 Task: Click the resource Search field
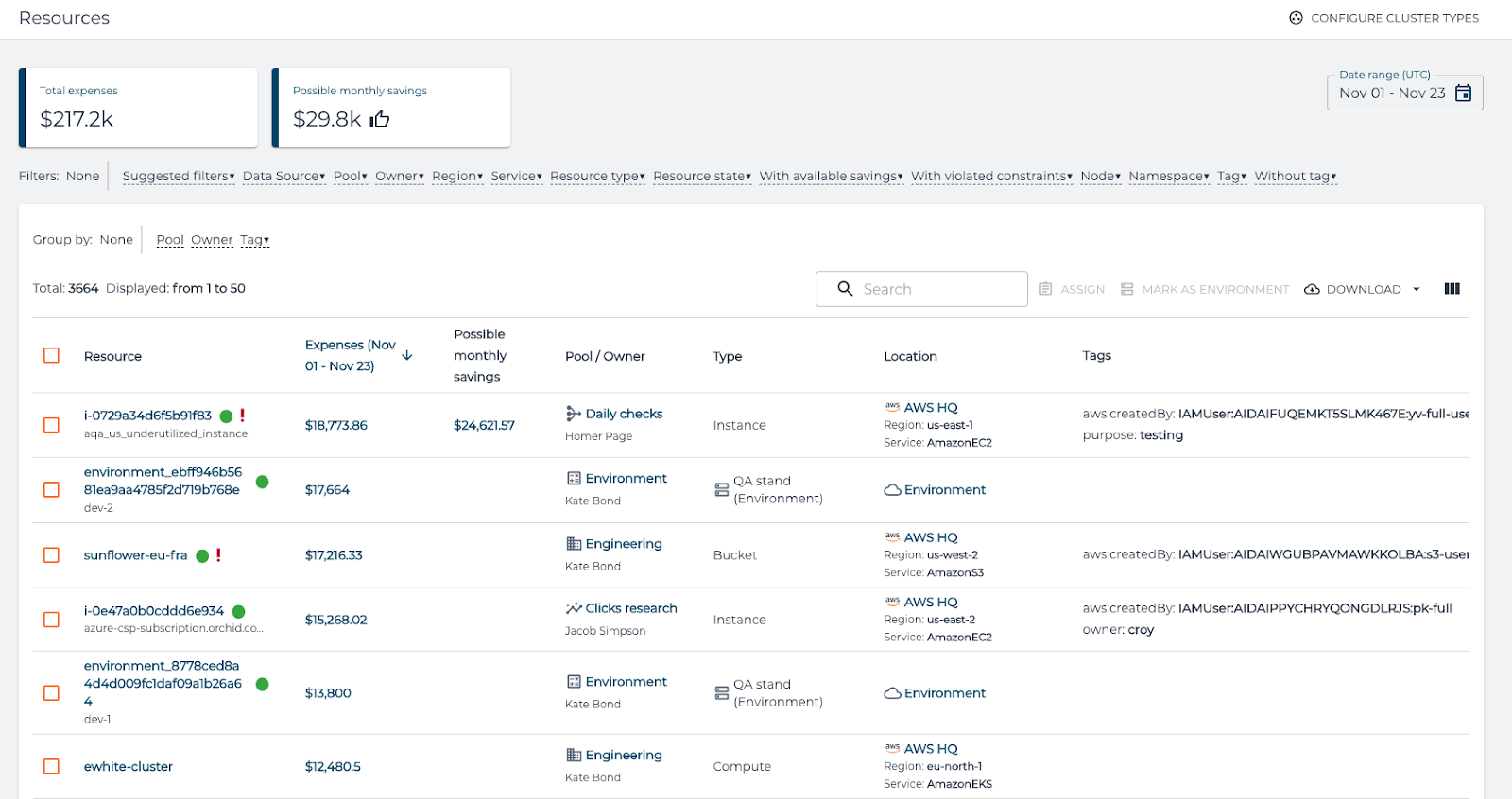coord(921,289)
